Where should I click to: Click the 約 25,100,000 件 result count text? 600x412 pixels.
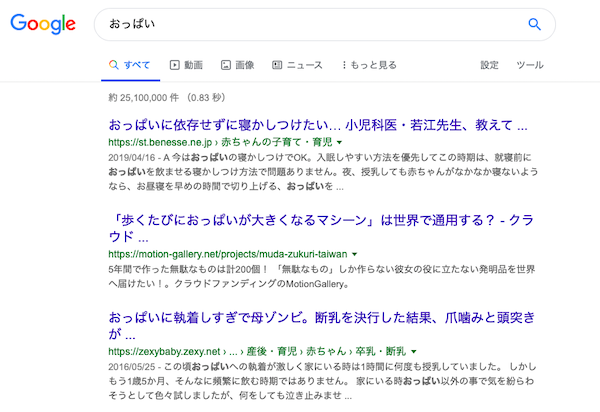(143, 98)
